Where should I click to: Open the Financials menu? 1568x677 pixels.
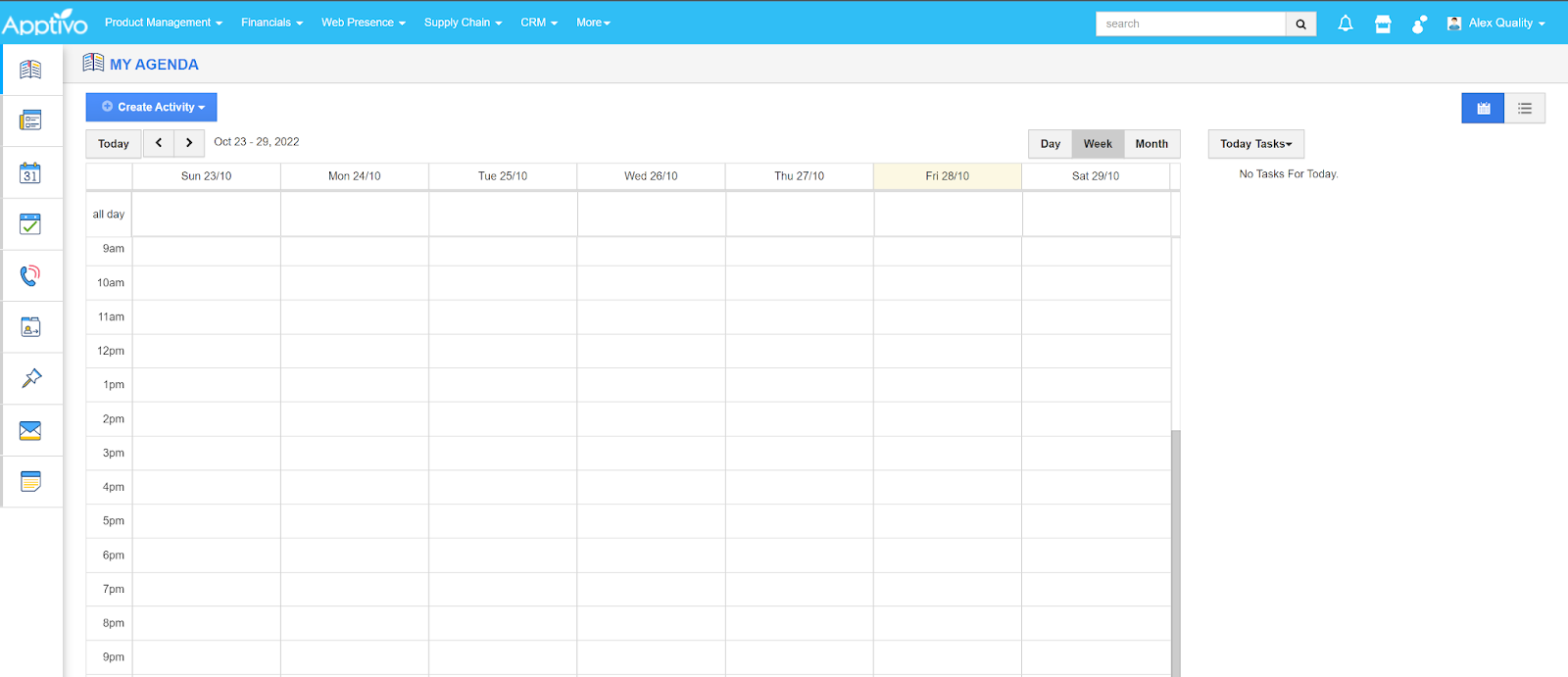pos(271,23)
